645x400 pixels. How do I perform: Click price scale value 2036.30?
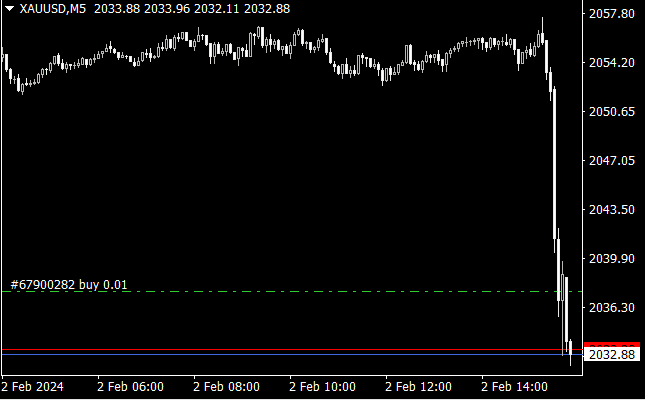(612, 307)
